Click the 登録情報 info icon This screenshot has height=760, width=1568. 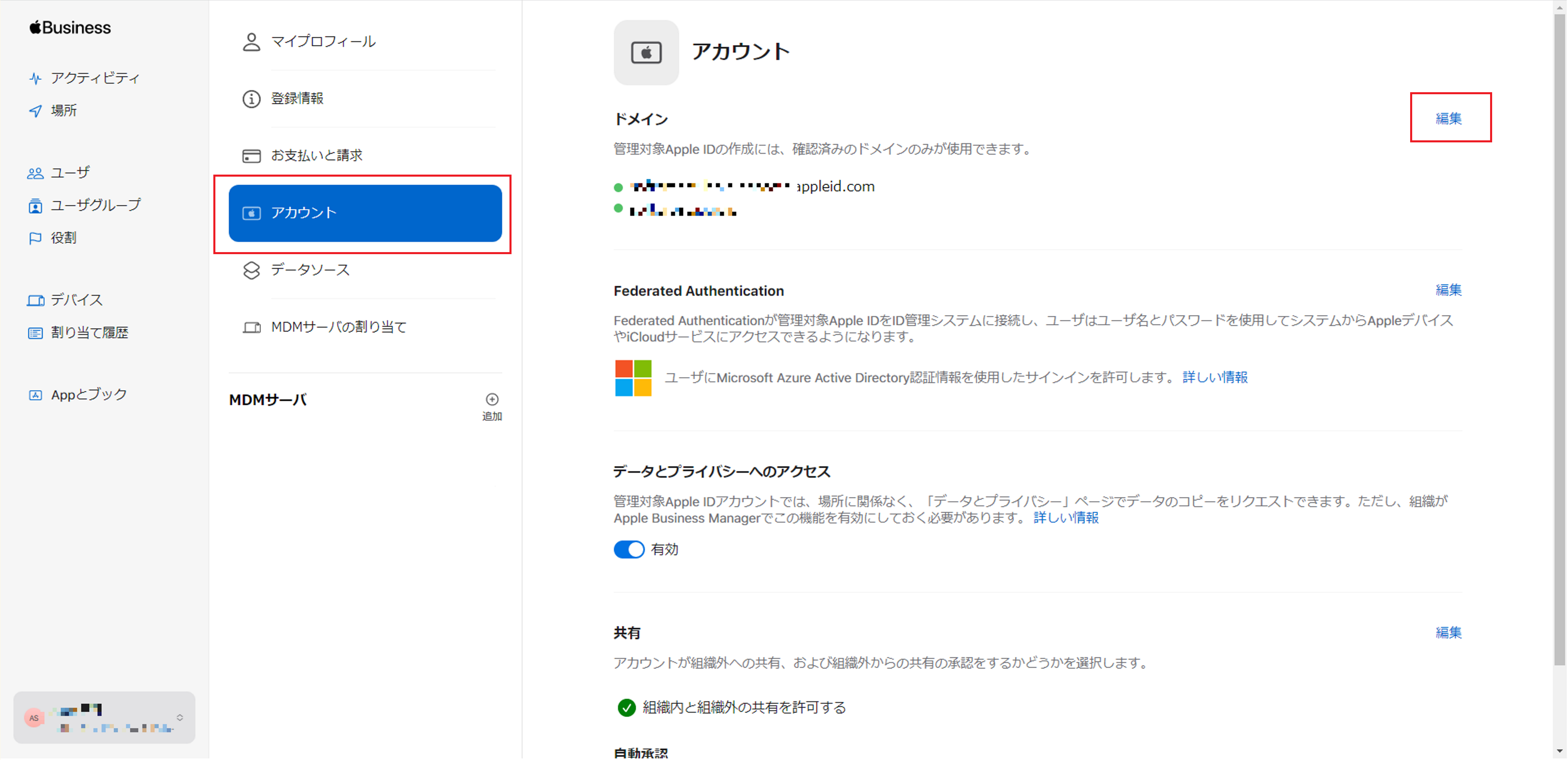[x=251, y=99]
